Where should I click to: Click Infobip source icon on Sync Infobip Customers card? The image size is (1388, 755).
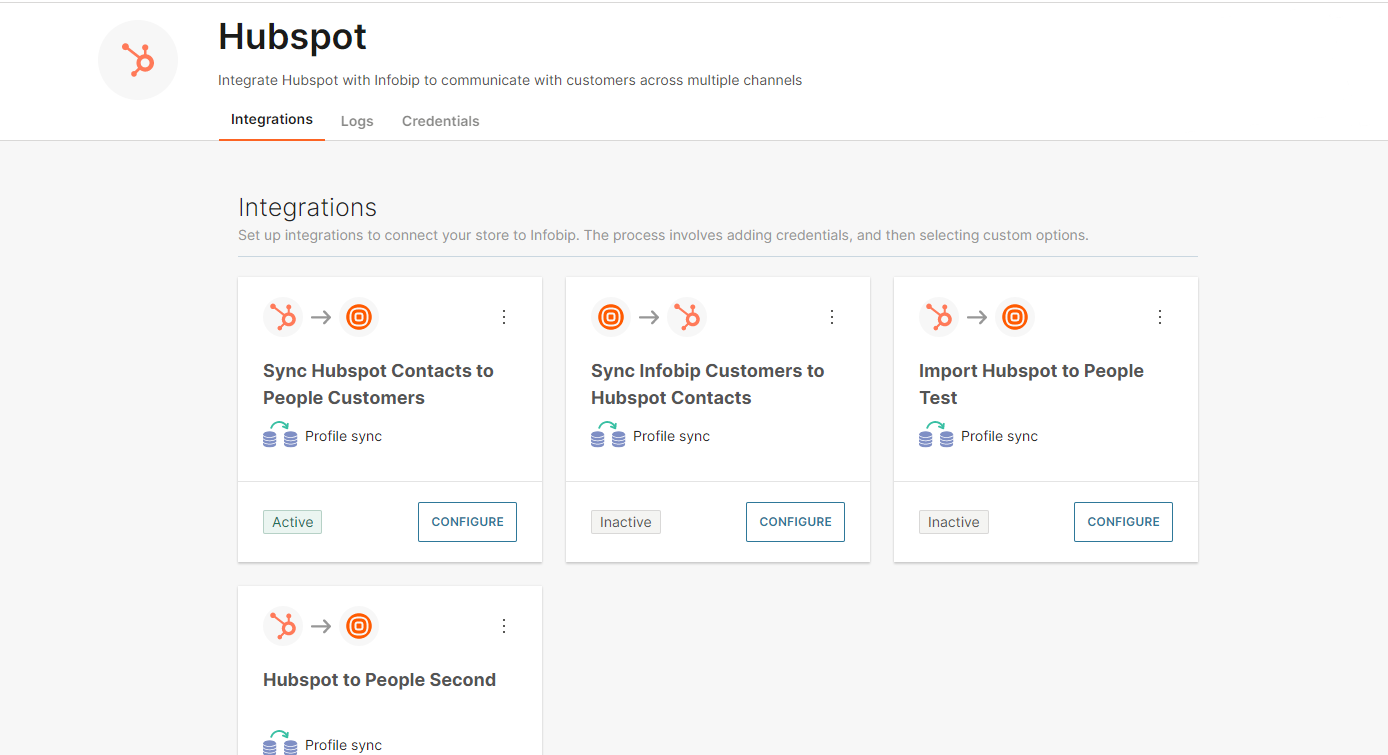pyautogui.click(x=611, y=317)
